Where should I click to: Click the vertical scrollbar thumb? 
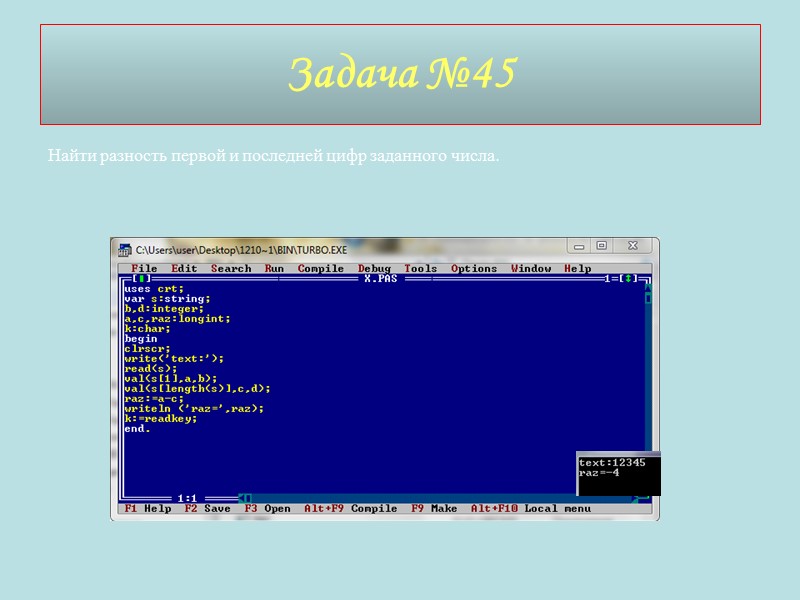[x=648, y=298]
